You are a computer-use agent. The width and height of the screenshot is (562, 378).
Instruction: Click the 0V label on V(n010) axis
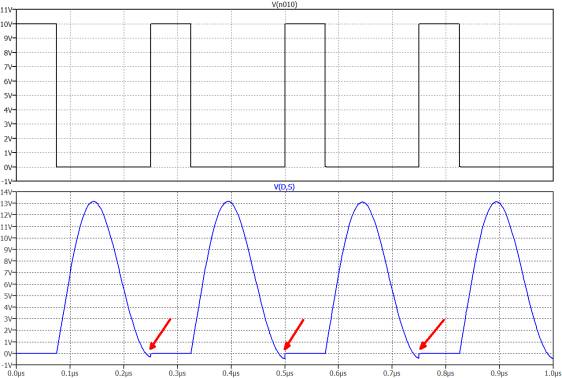[x=8, y=167]
